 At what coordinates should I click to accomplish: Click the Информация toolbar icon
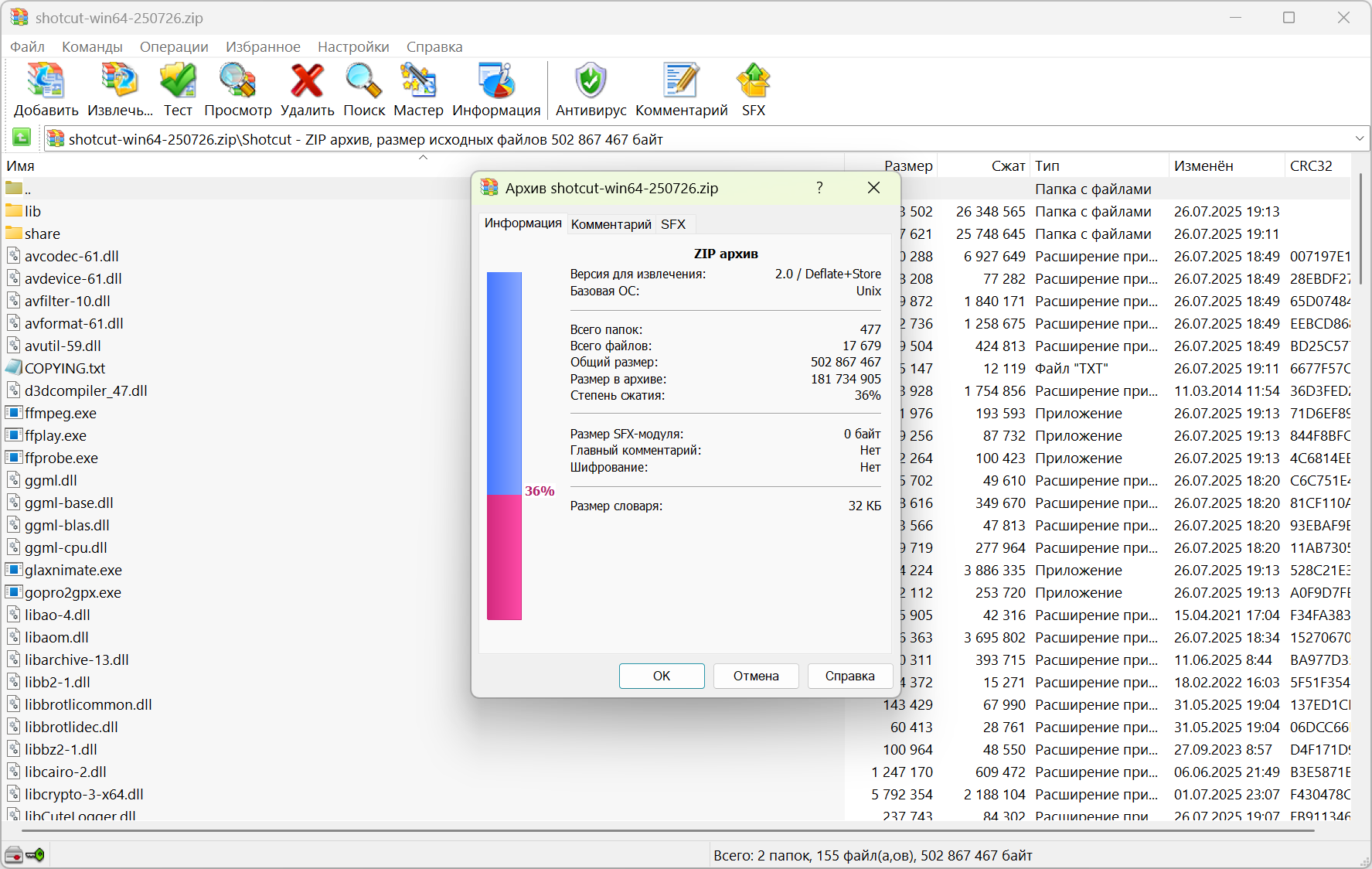(x=496, y=81)
